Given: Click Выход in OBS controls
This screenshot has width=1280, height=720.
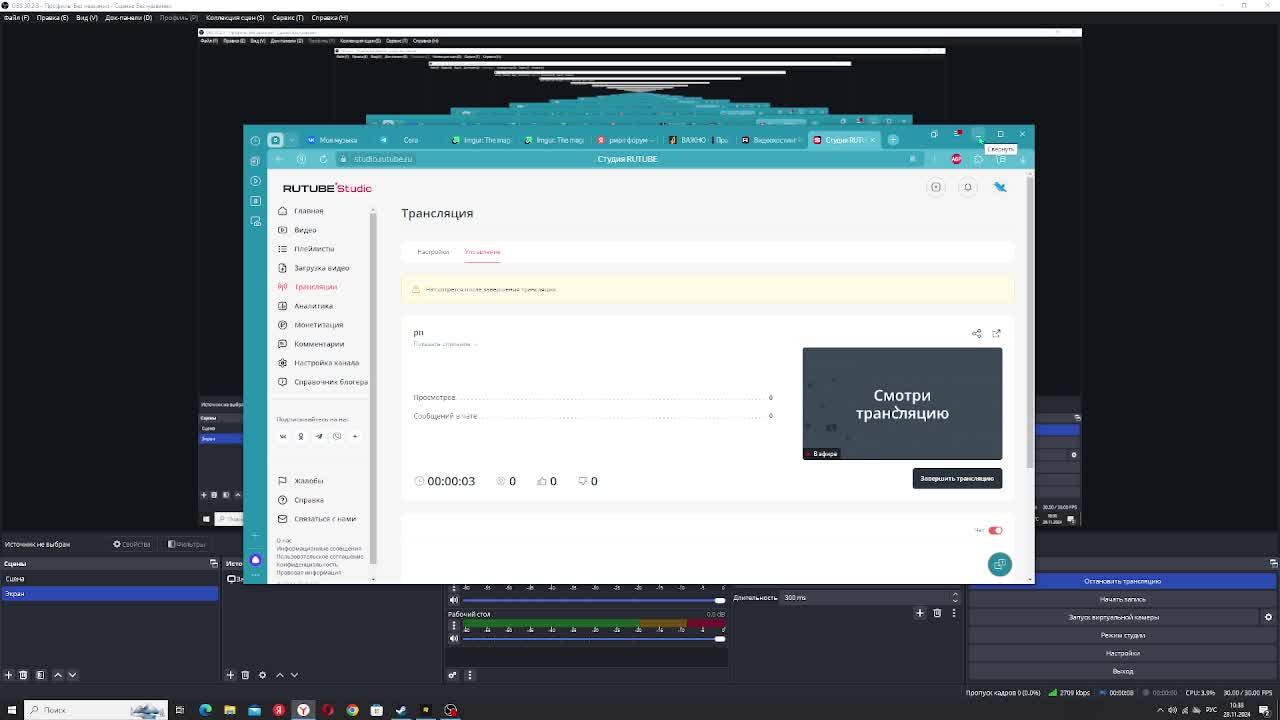Looking at the screenshot, I should click(1122, 671).
